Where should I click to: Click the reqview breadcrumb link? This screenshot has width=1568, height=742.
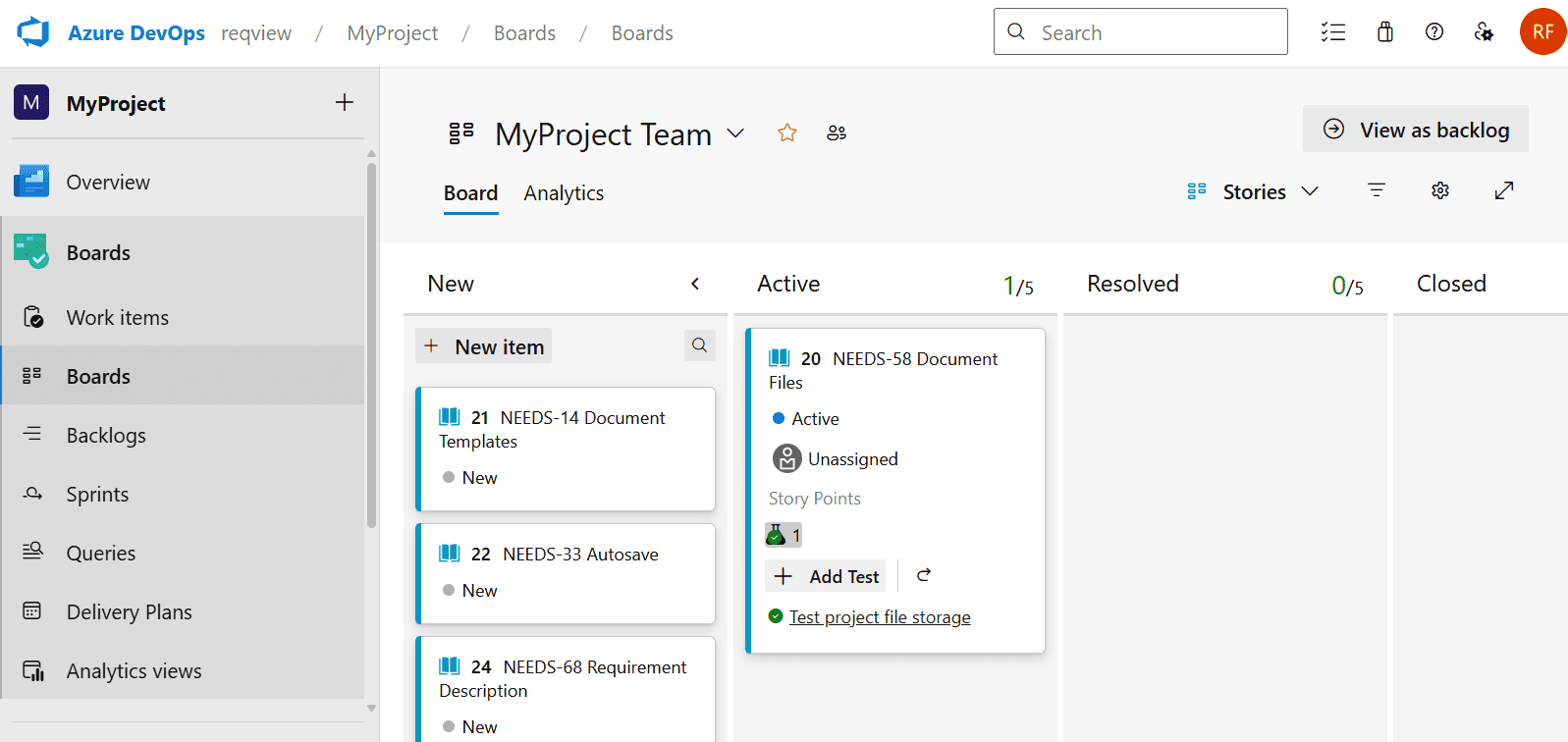tap(256, 32)
